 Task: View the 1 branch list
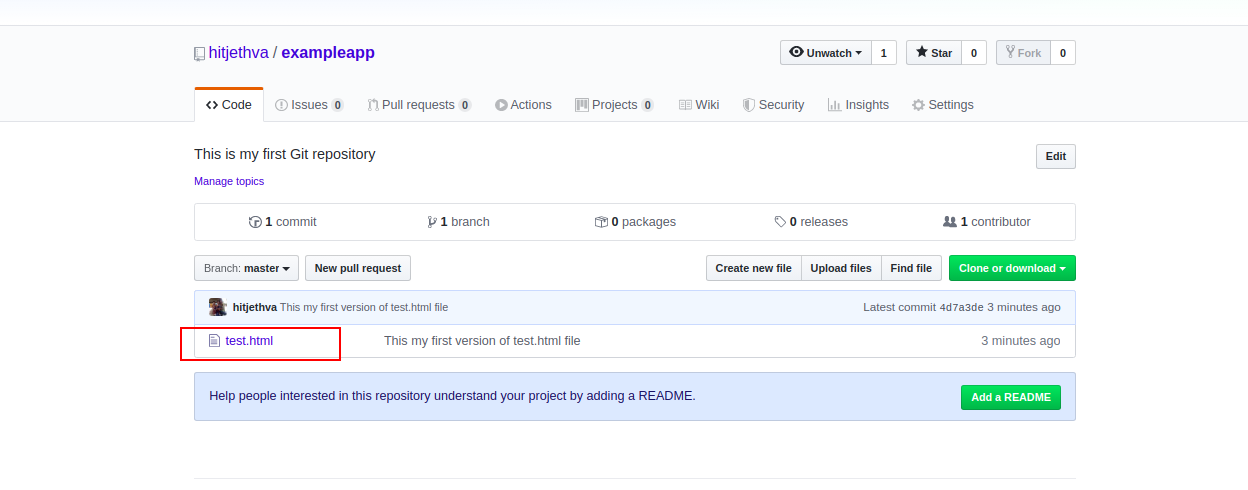pyautogui.click(x=458, y=222)
